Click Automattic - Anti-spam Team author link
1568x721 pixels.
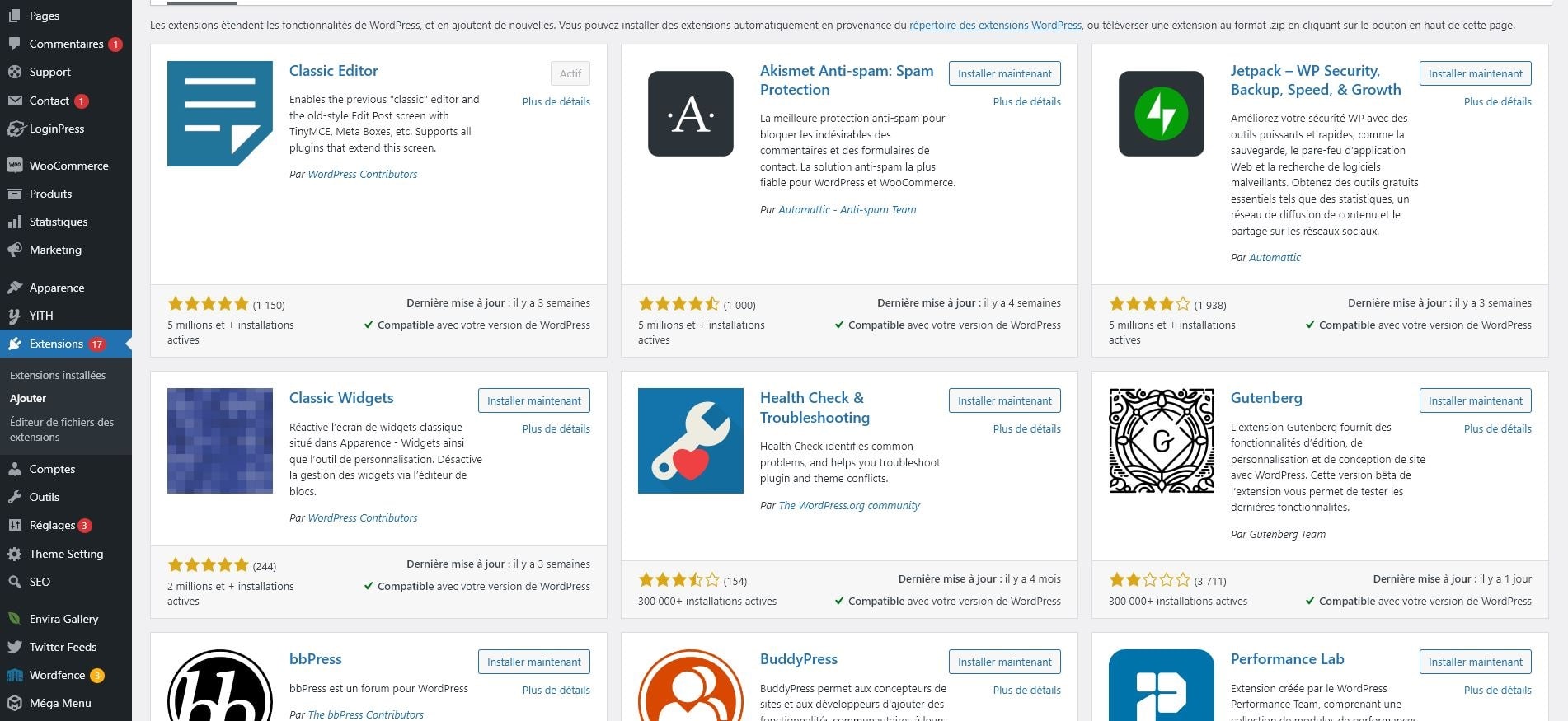[x=847, y=210]
